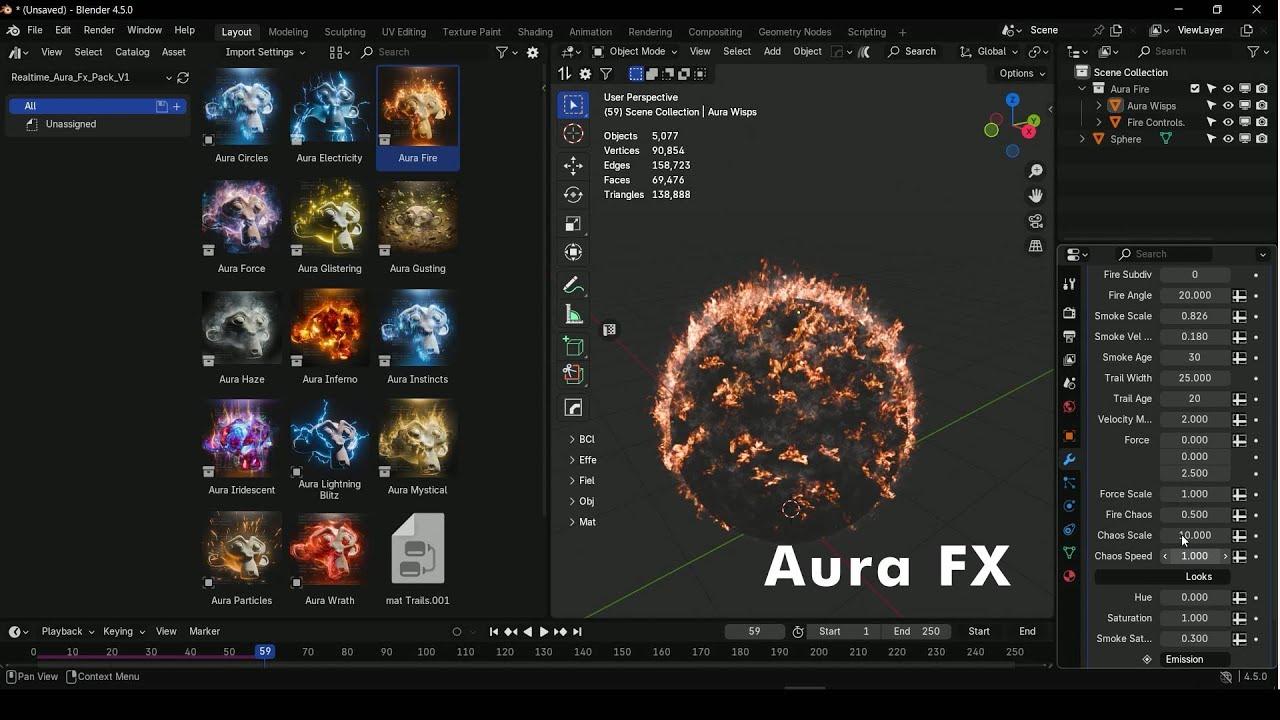Viewport: 1280px width, 720px height.
Task: Adjust the Smoke Scale 0.826 field
Action: tap(1194, 316)
